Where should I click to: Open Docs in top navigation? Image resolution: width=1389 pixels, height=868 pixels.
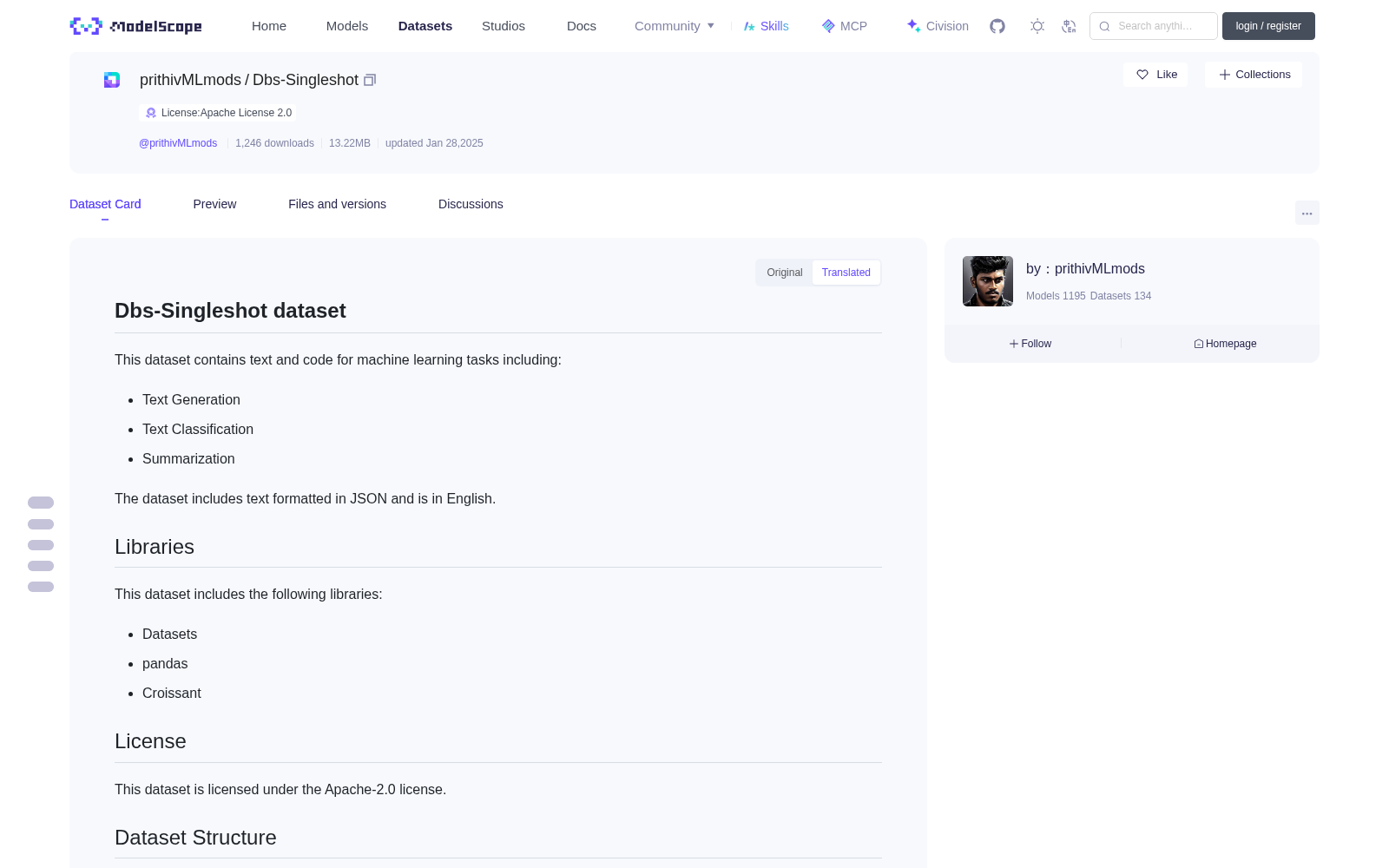pyautogui.click(x=582, y=26)
